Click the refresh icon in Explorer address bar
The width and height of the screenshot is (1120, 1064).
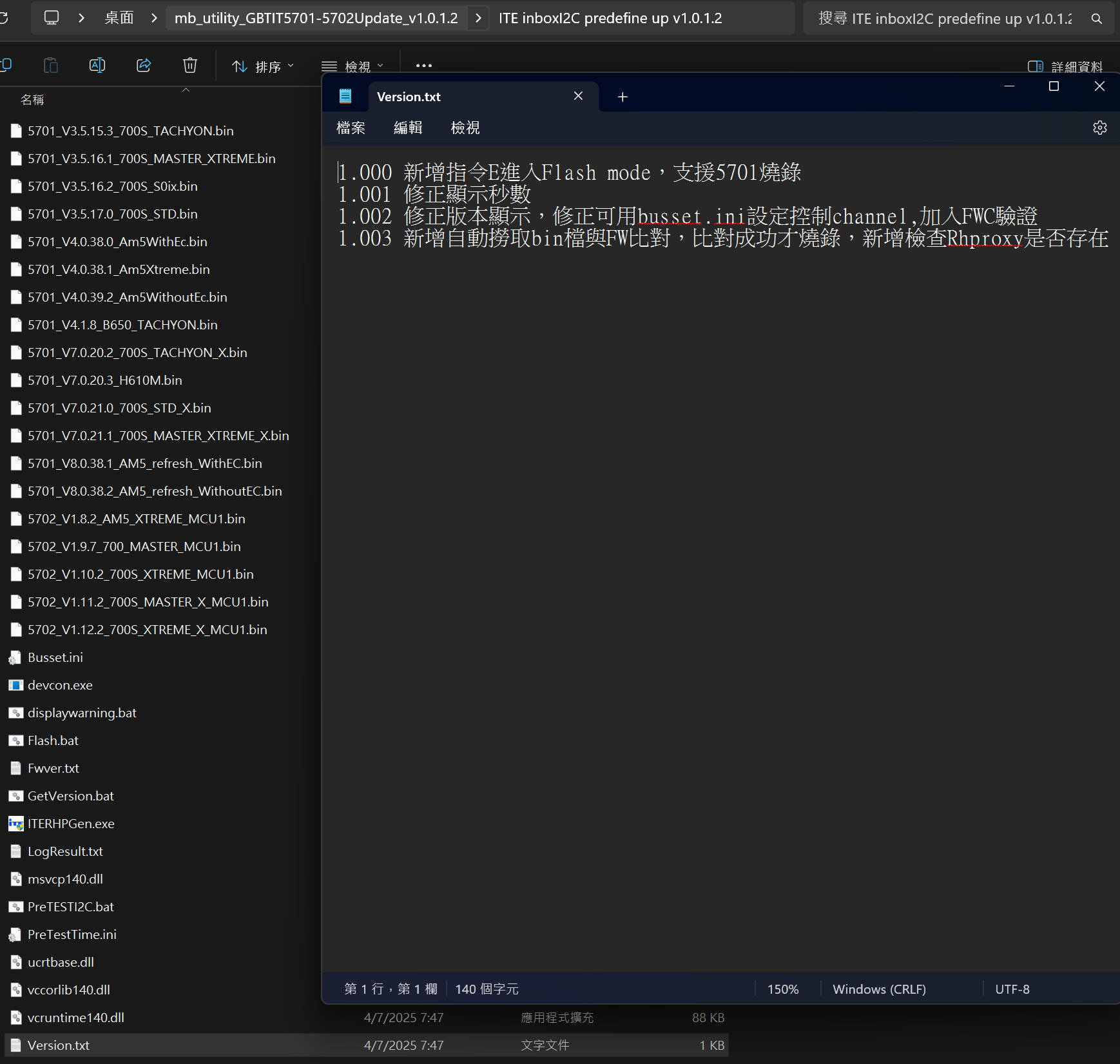[x=4, y=17]
